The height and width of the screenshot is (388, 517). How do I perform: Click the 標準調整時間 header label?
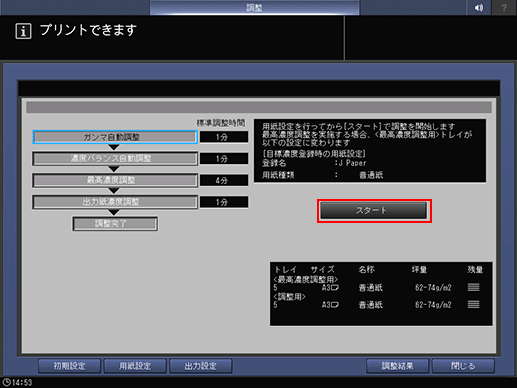tap(221, 123)
